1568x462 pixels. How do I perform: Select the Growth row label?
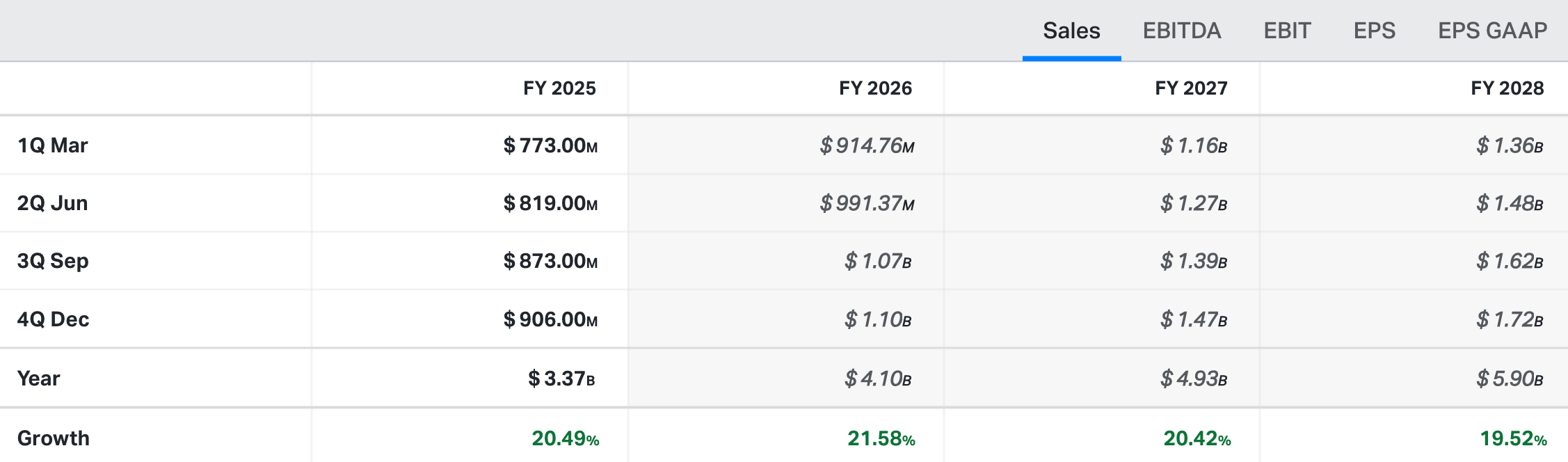(x=54, y=438)
